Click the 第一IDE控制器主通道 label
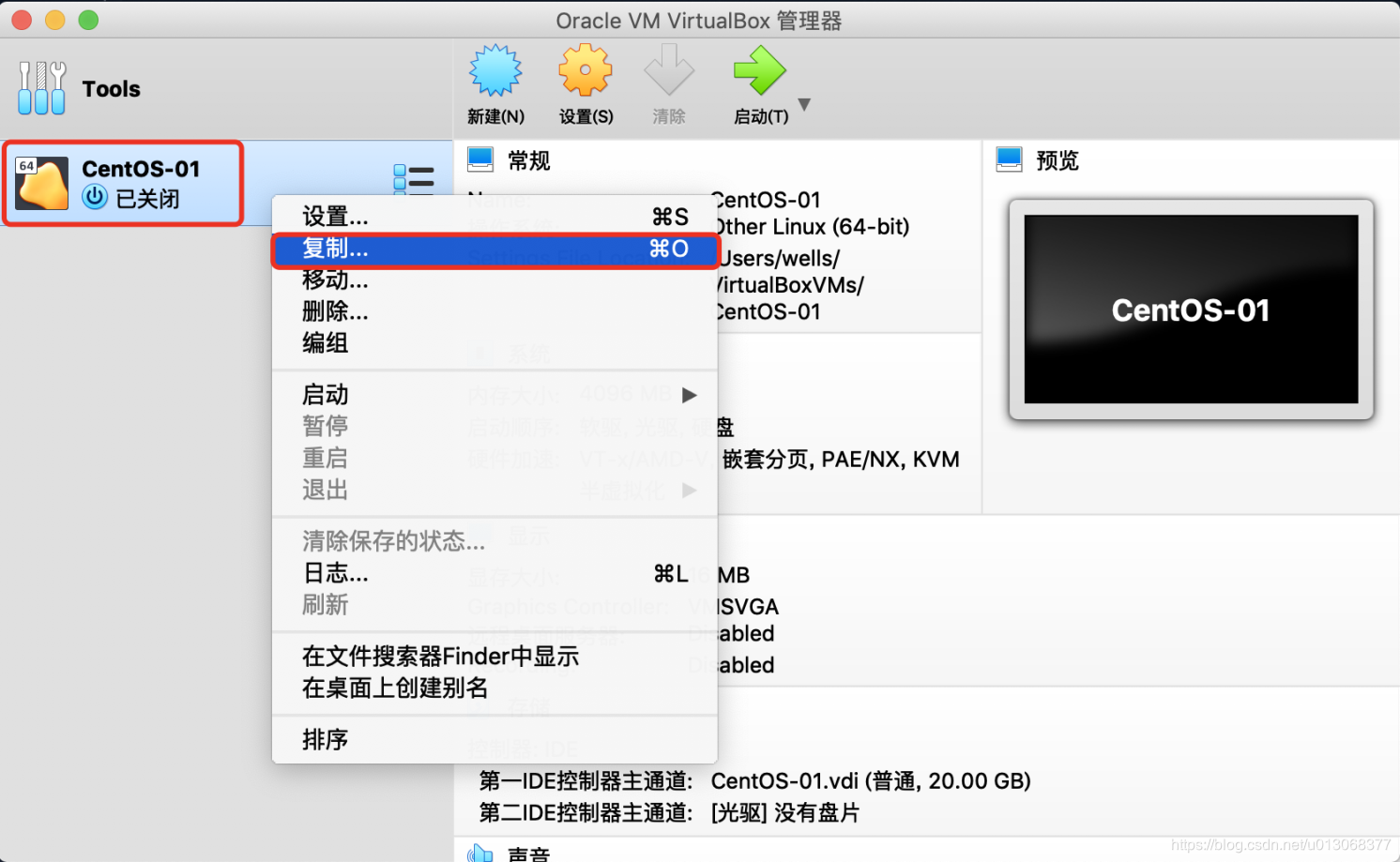The width and height of the screenshot is (1400, 862). pos(586,781)
